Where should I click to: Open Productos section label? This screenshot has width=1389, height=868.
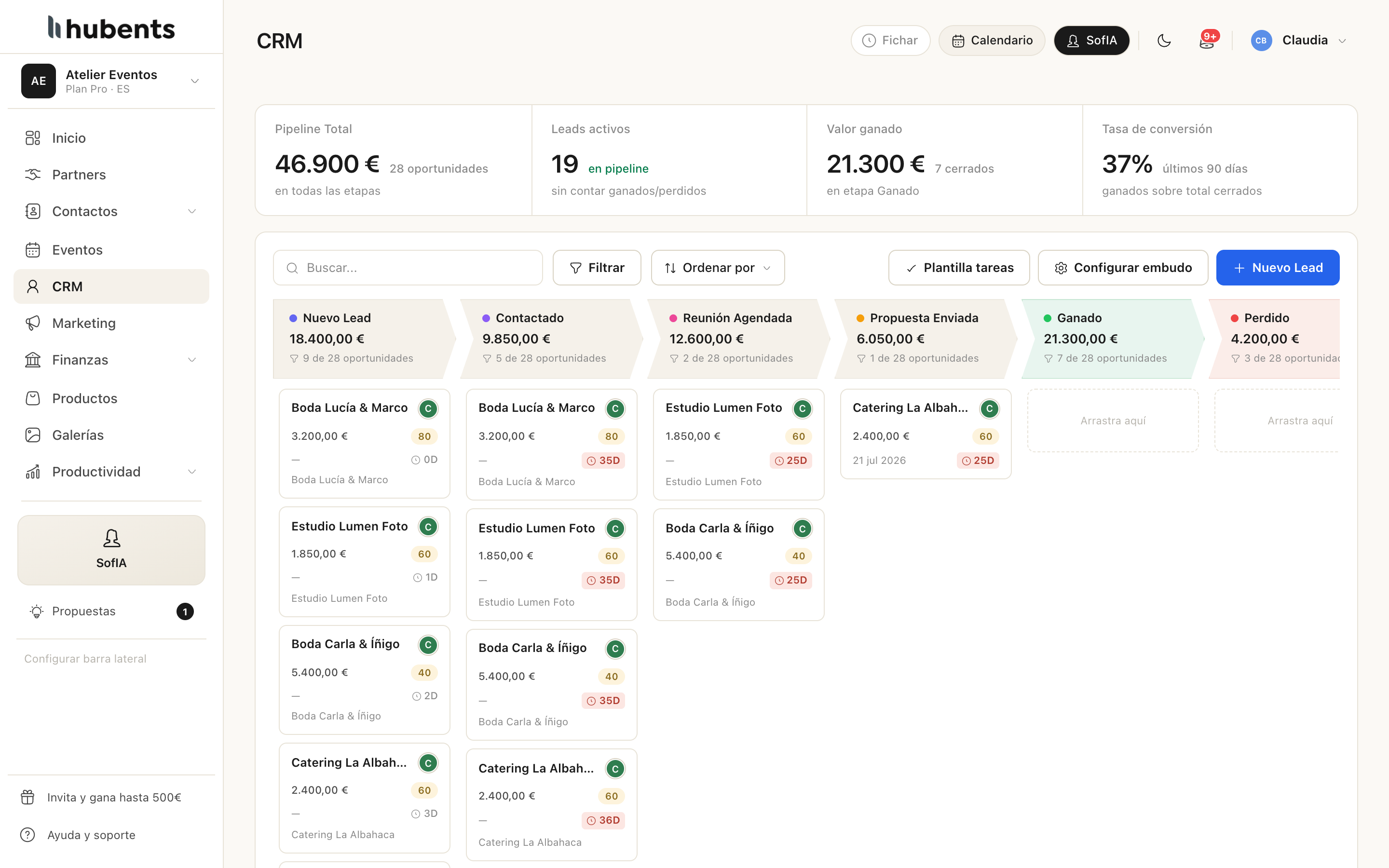point(85,398)
